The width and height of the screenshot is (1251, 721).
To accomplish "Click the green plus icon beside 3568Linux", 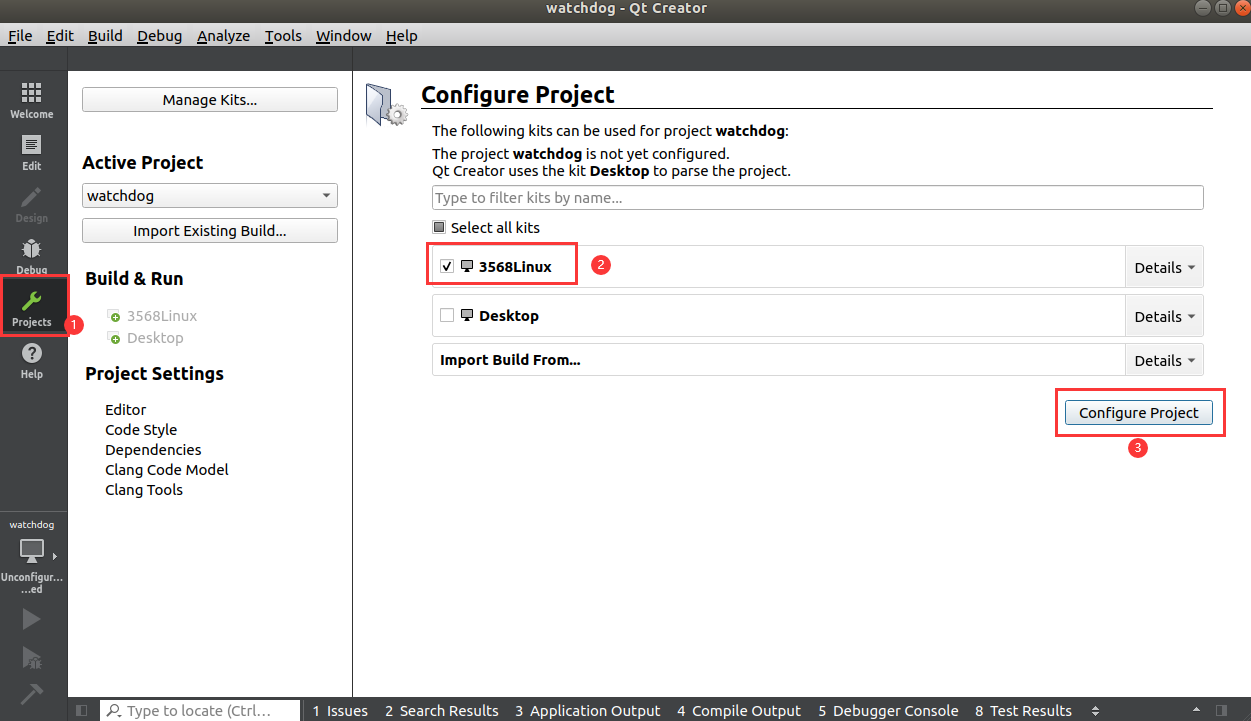I will tap(114, 316).
